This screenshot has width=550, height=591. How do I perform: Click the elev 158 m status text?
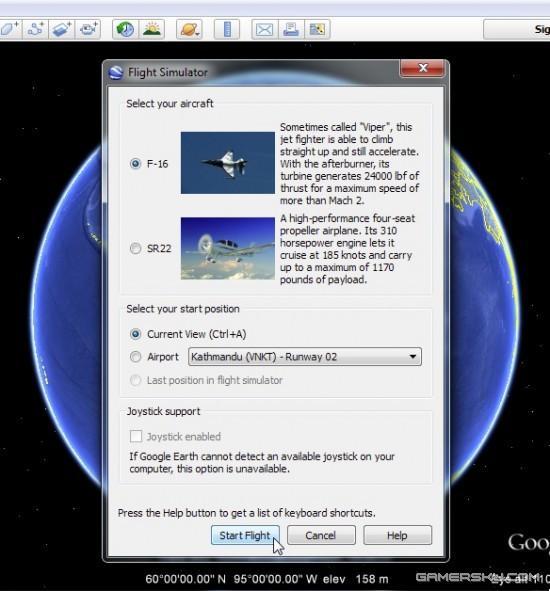pos(355,579)
